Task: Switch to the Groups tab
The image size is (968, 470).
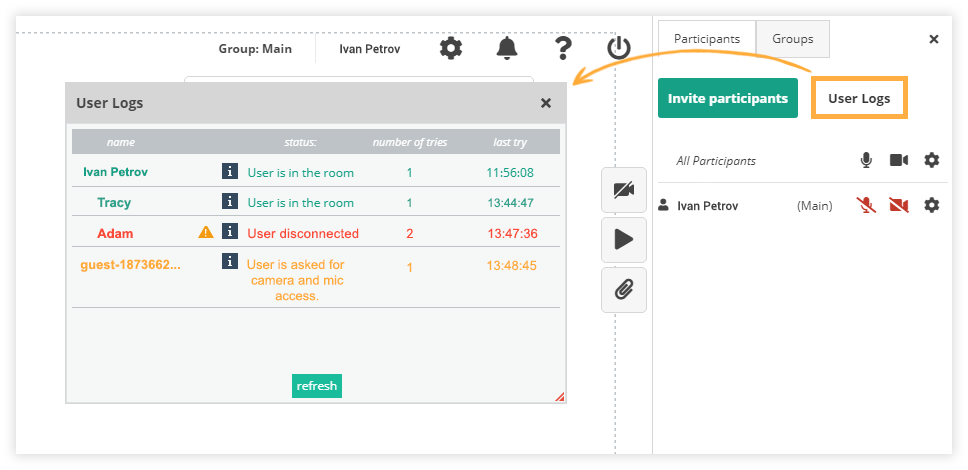Action: tap(793, 39)
